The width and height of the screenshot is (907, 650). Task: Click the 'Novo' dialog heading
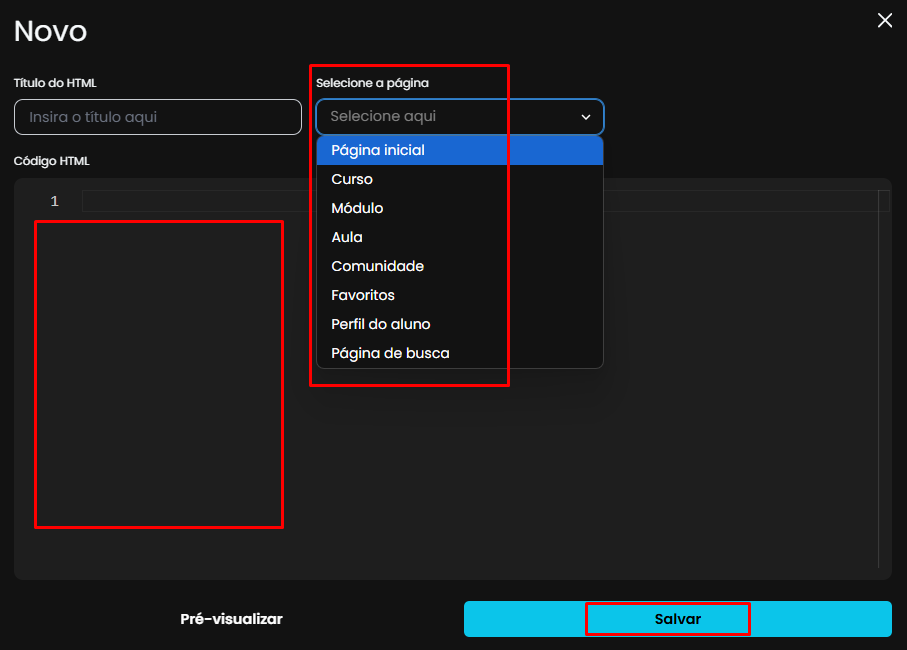50,31
